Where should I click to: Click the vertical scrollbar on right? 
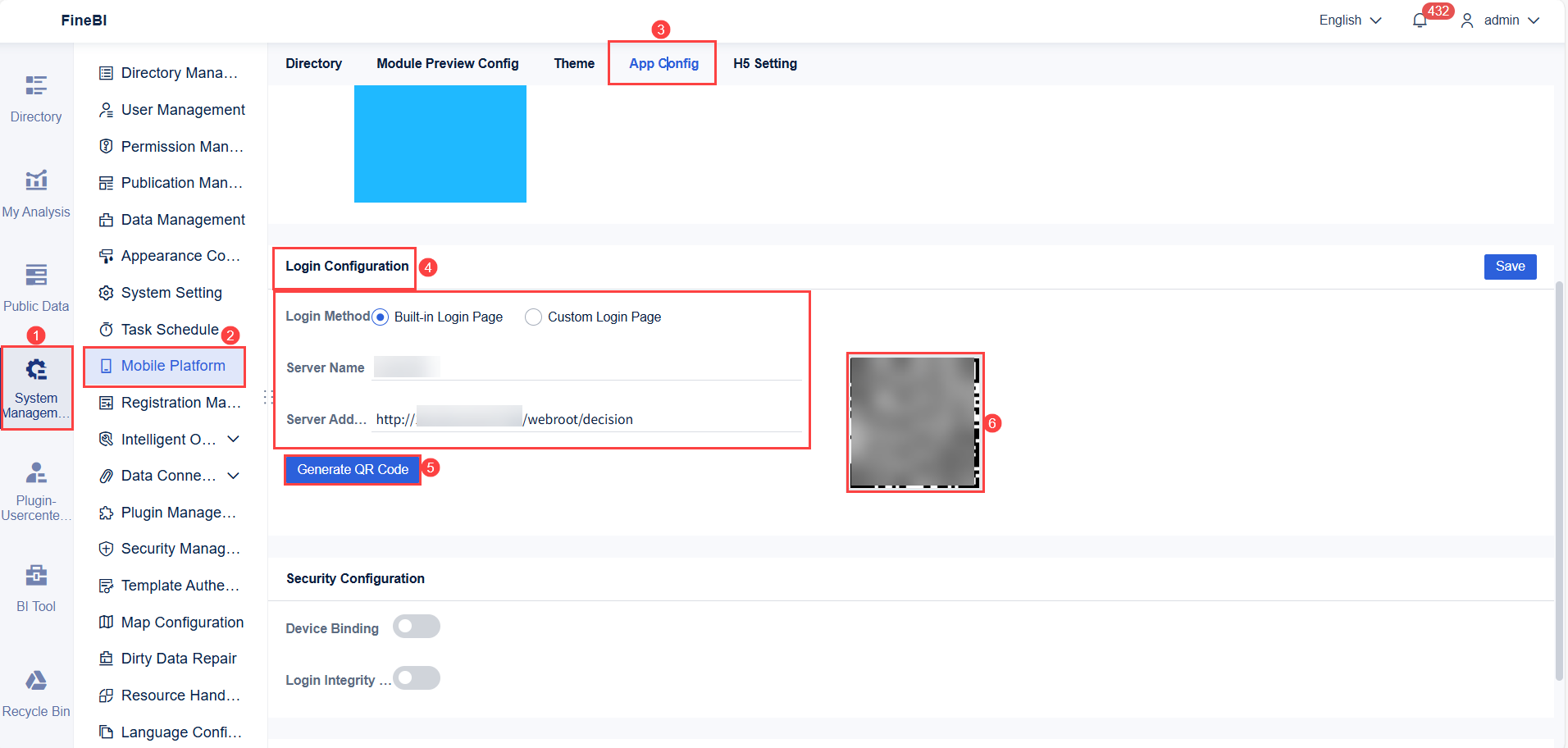coord(1559,481)
